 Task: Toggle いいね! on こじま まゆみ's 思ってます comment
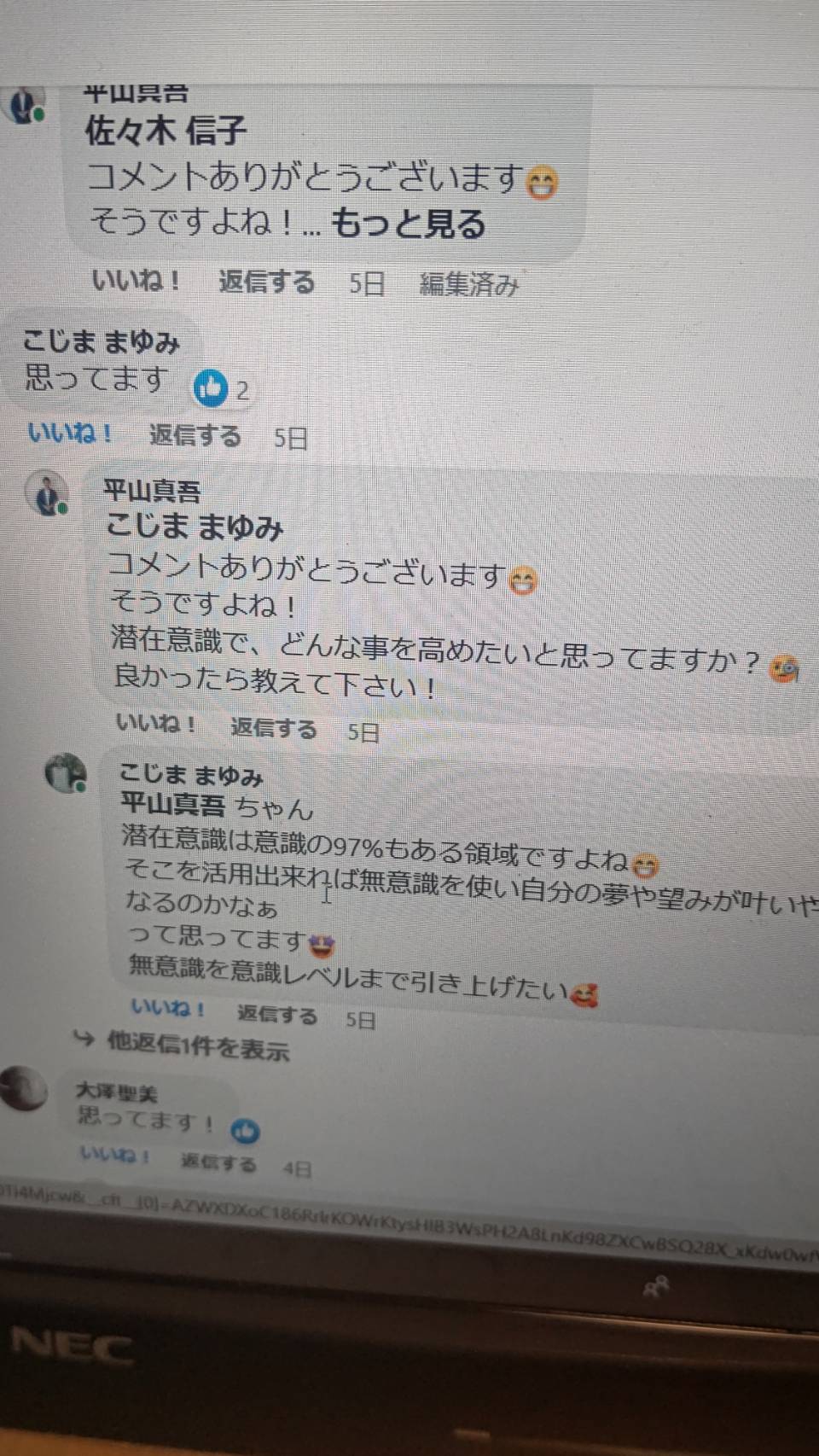pyautogui.click(x=70, y=433)
